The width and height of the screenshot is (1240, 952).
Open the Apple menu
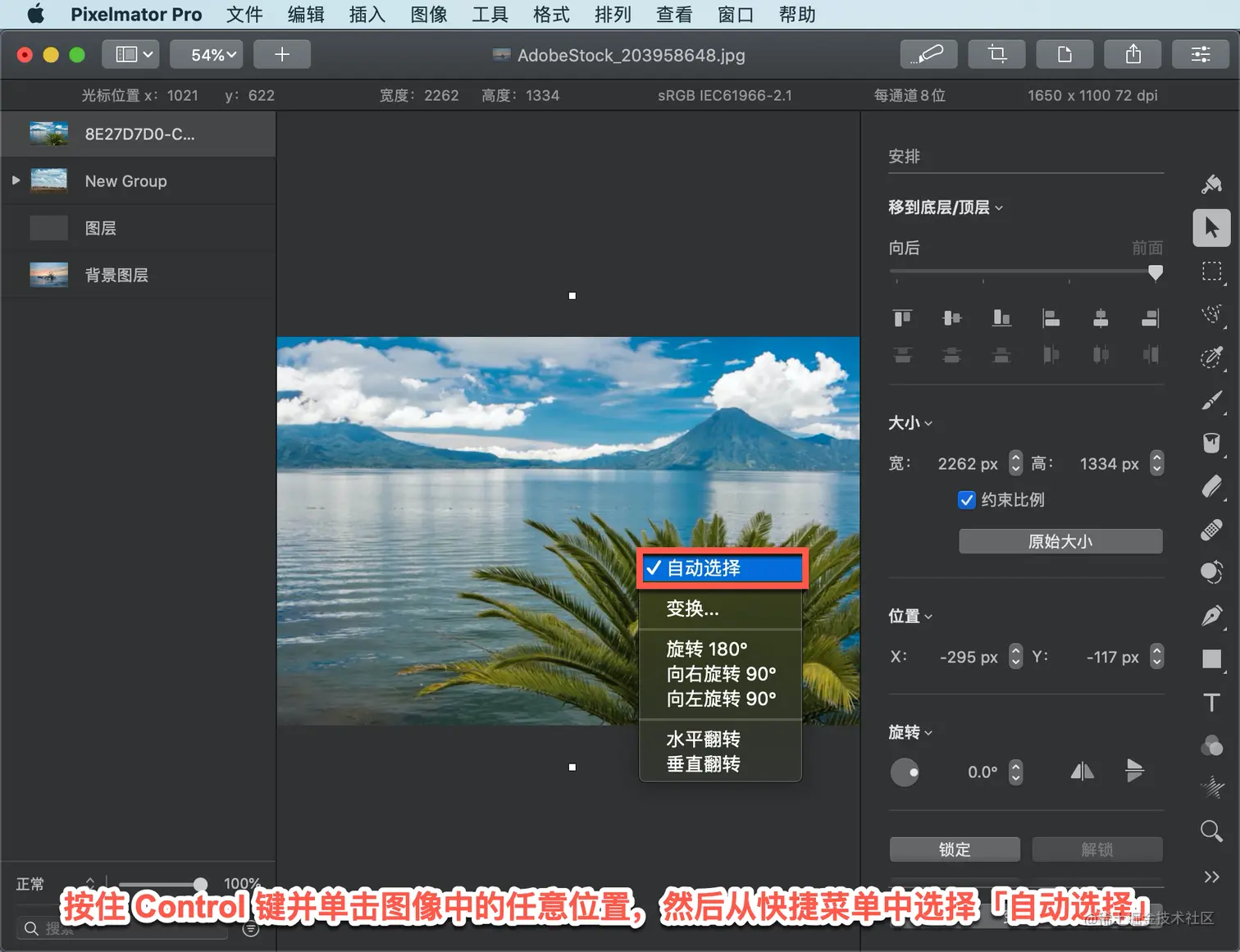[x=36, y=14]
